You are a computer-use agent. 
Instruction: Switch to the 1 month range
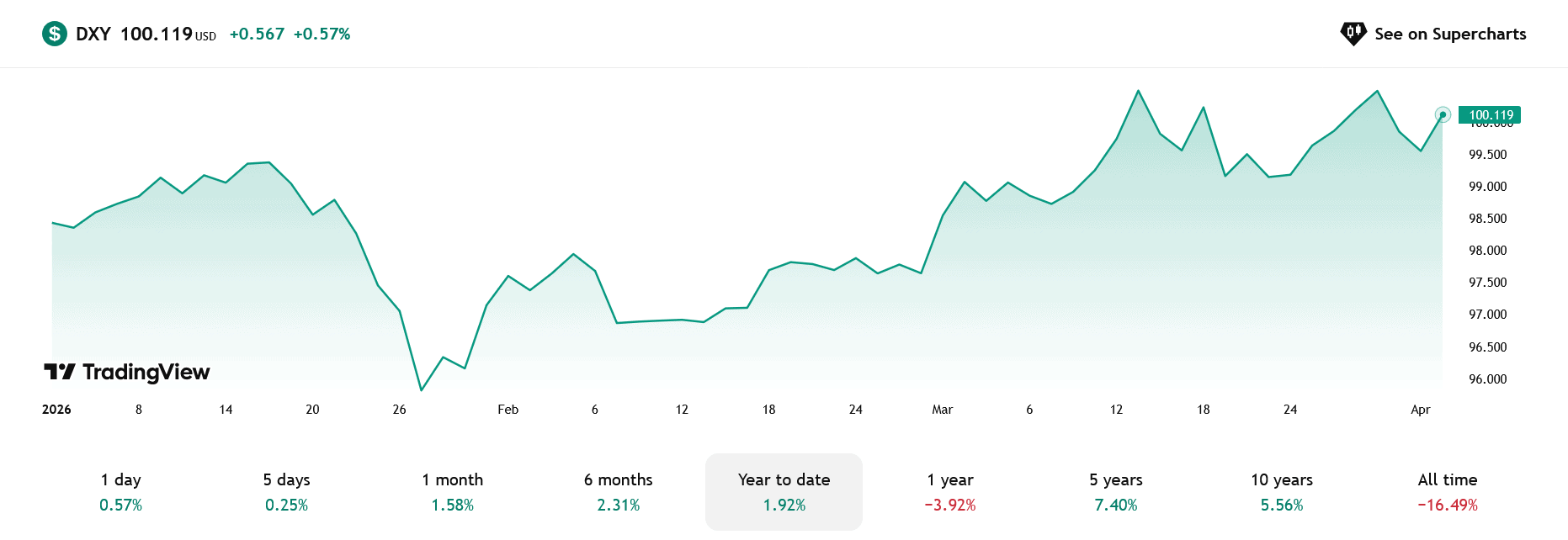pyautogui.click(x=453, y=492)
